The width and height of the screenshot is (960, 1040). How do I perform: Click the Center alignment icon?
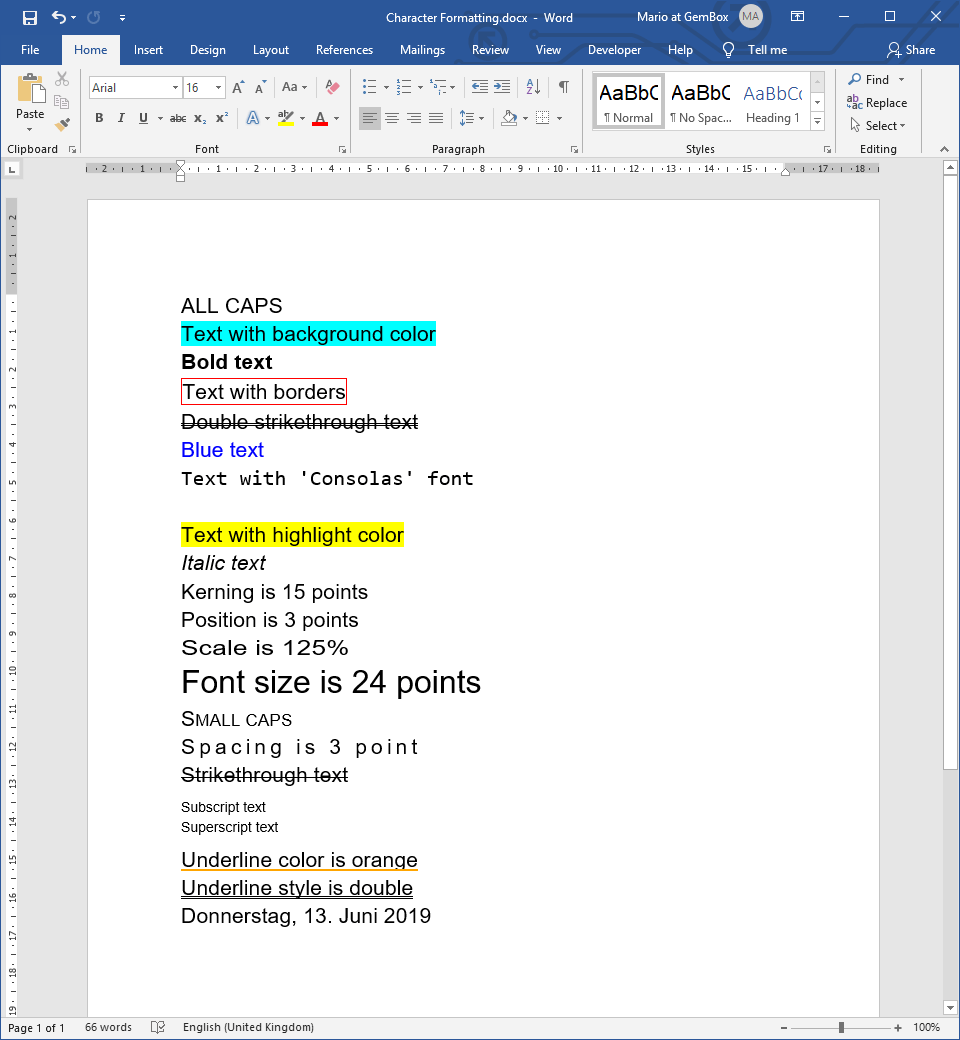click(x=392, y=118)
